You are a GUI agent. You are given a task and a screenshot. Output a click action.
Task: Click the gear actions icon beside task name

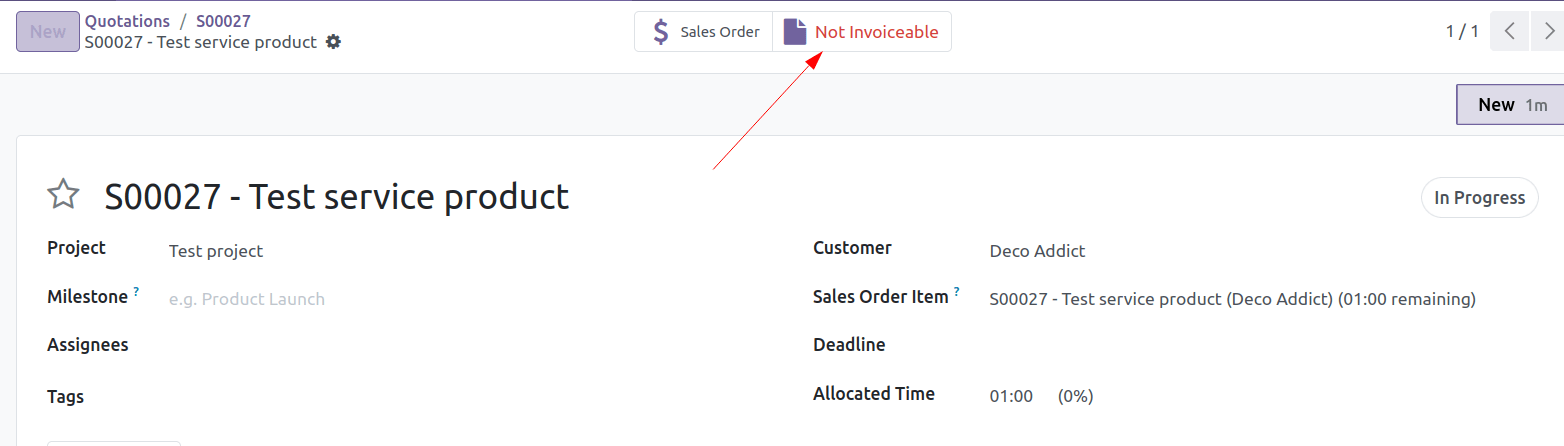coord(334,42)
